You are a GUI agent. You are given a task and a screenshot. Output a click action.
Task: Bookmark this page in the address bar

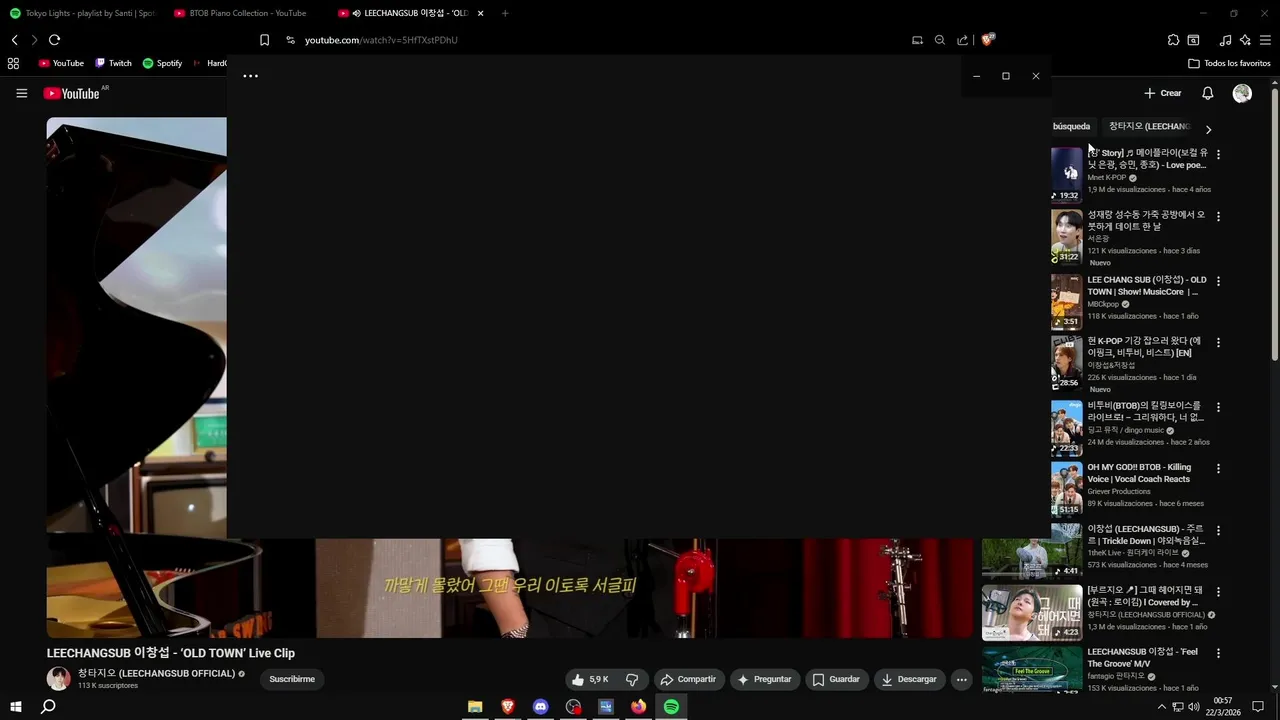264,40
